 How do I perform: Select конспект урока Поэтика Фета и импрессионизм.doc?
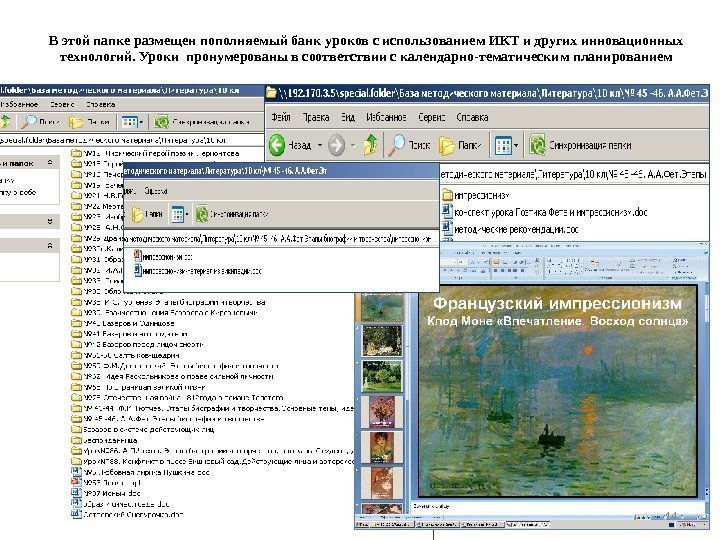pos(545,212)
